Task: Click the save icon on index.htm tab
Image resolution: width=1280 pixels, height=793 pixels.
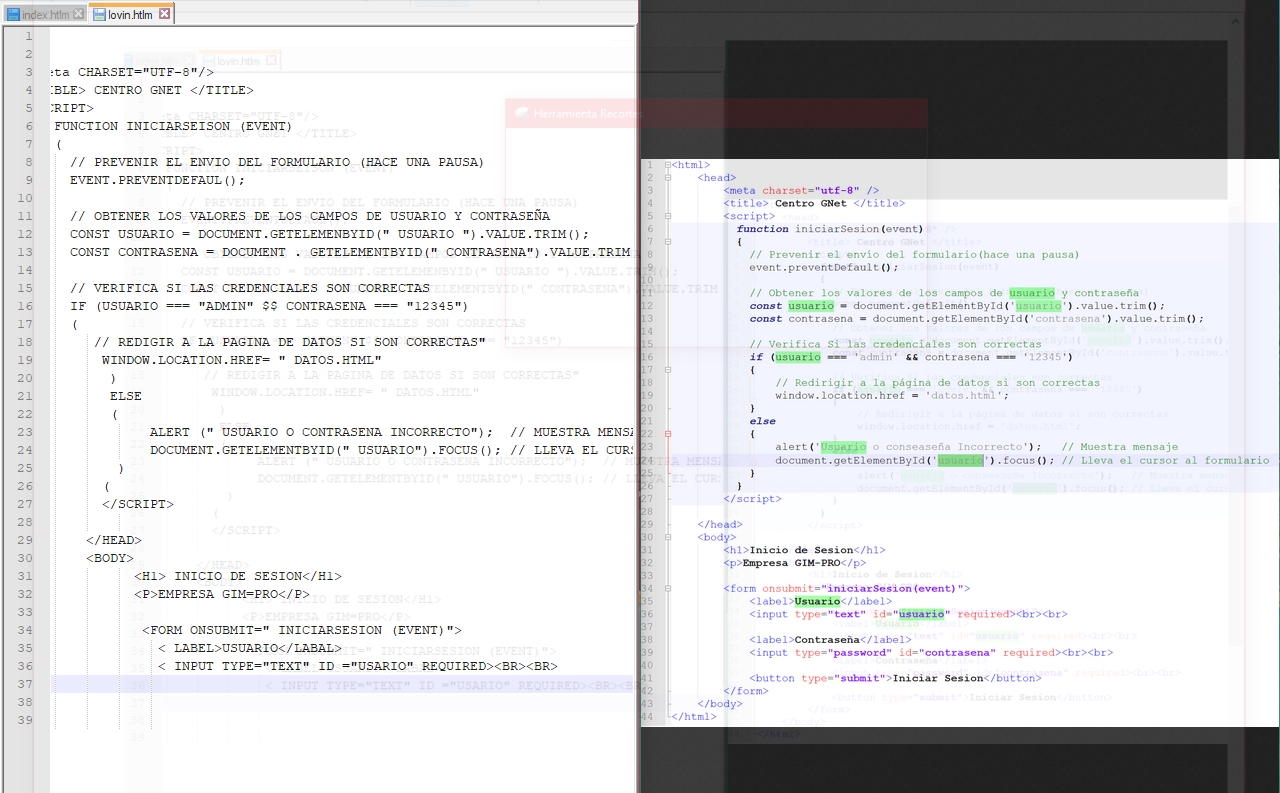Action: click(x=13, y=14)
